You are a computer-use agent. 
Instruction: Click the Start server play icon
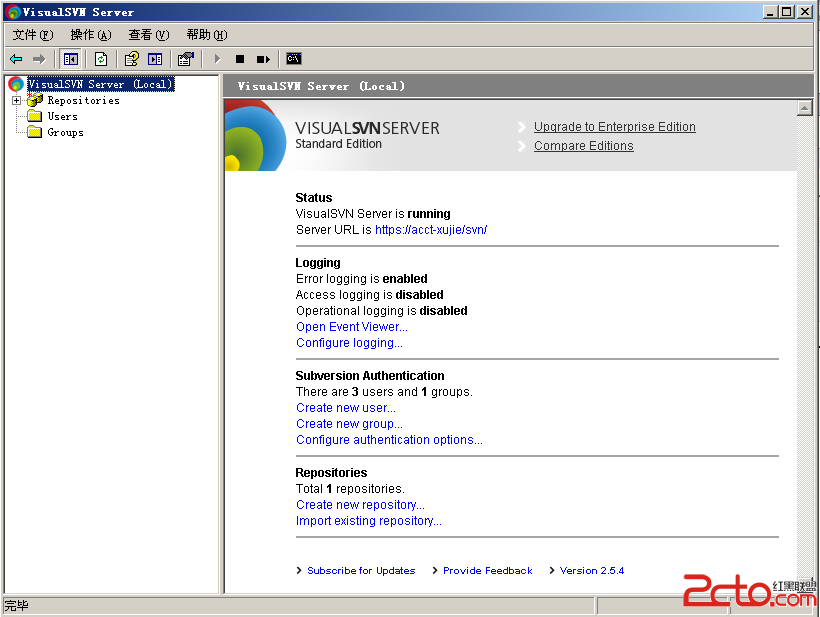click(218, 59)
